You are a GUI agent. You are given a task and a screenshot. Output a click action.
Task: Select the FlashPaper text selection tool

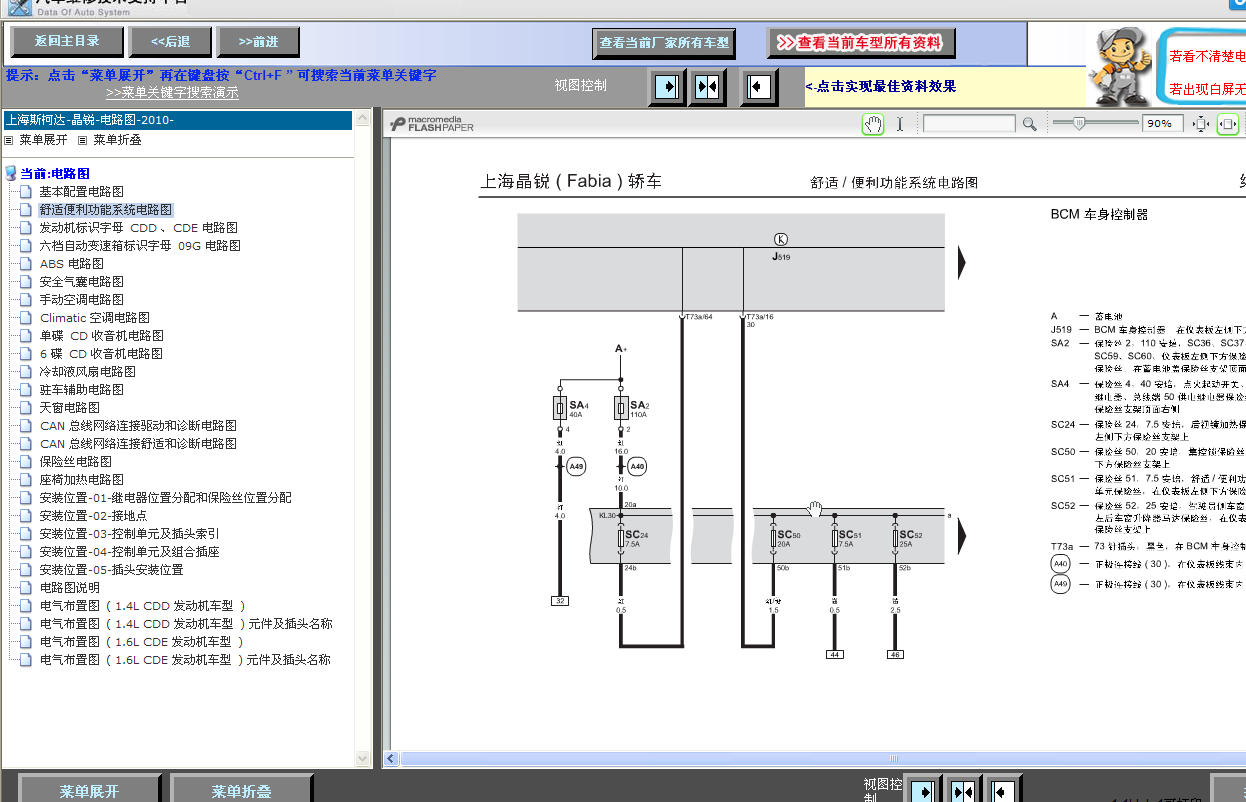[x=899, y=124]
